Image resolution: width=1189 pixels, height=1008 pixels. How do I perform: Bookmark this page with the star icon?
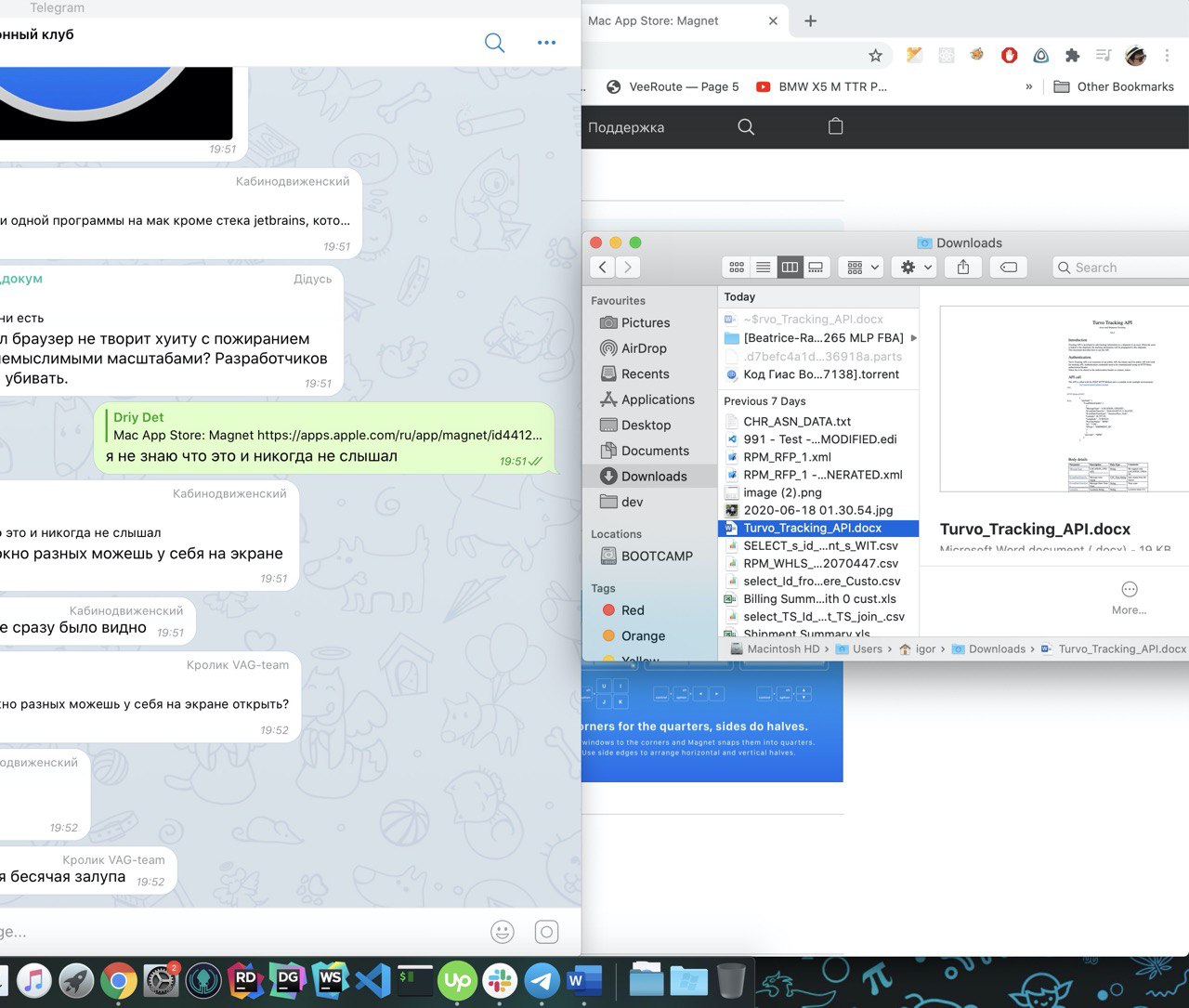pyautogui.click(x=875, y=56)
